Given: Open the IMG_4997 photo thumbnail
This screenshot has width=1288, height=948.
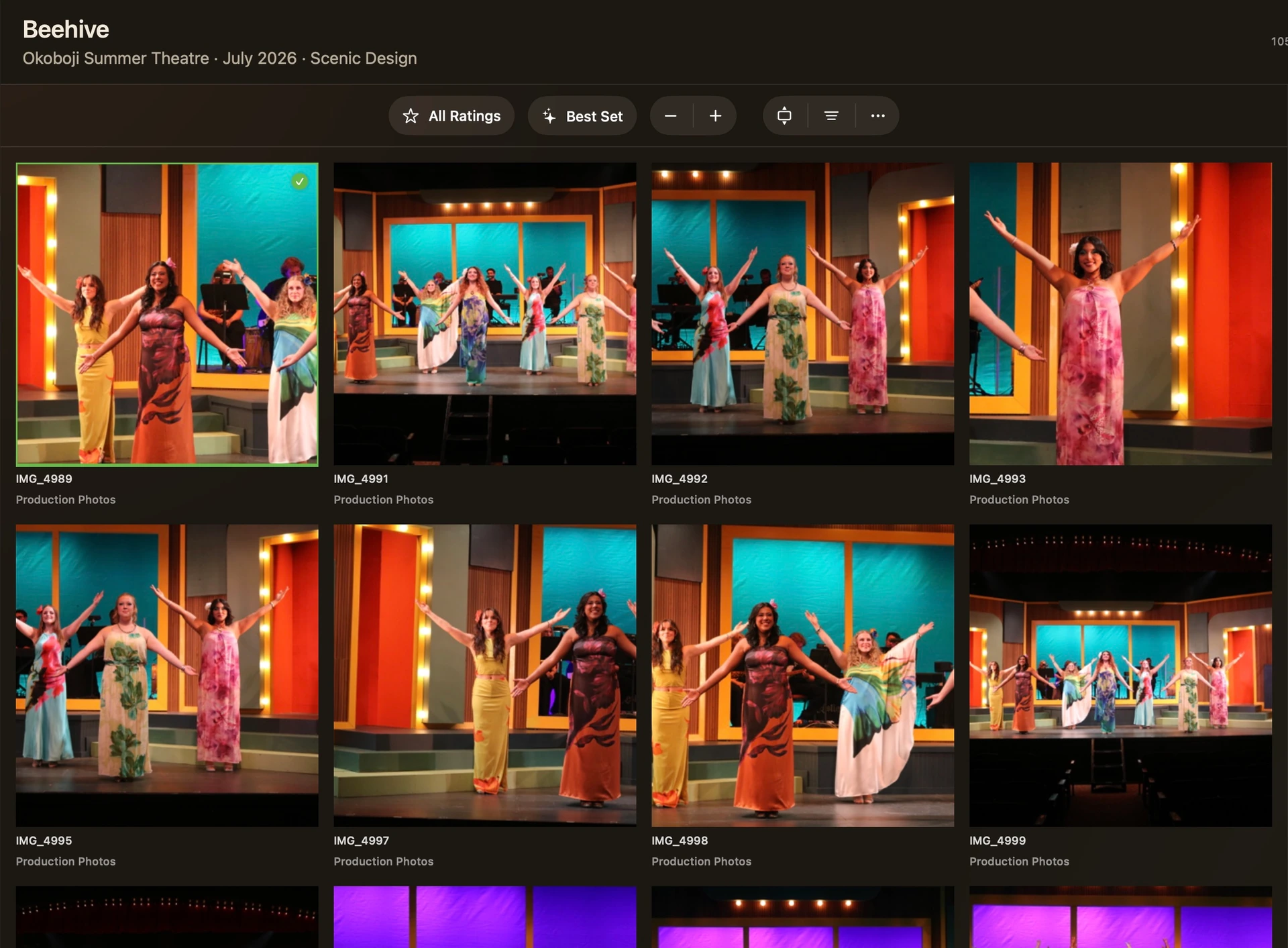Looking at the screenshot, I should click(x=485, y=676).
